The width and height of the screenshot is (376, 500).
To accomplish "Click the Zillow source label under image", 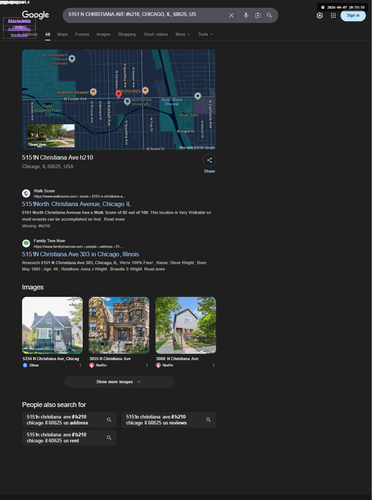I will tap(34, 365).
